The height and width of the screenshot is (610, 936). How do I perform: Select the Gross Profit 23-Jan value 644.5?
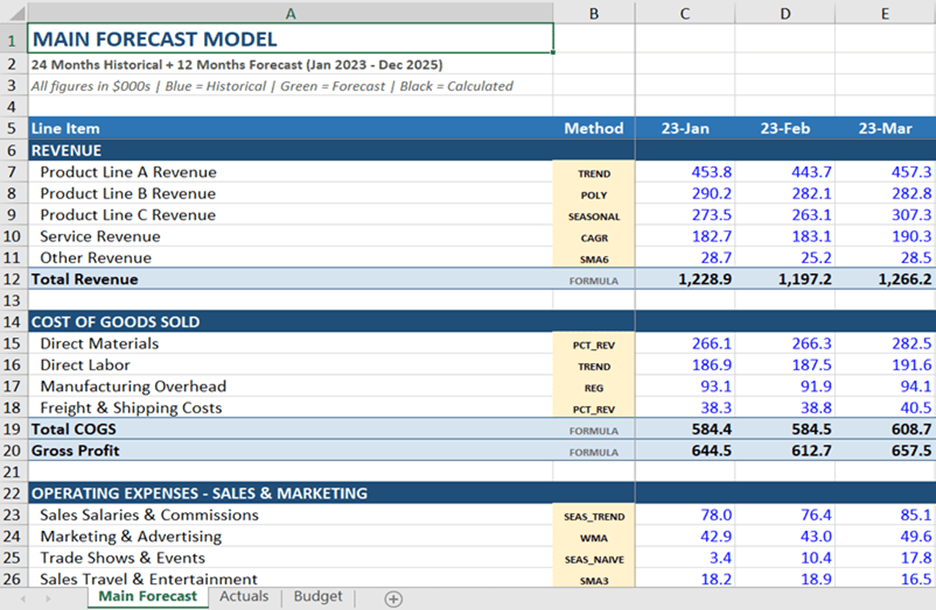(685, 451)
